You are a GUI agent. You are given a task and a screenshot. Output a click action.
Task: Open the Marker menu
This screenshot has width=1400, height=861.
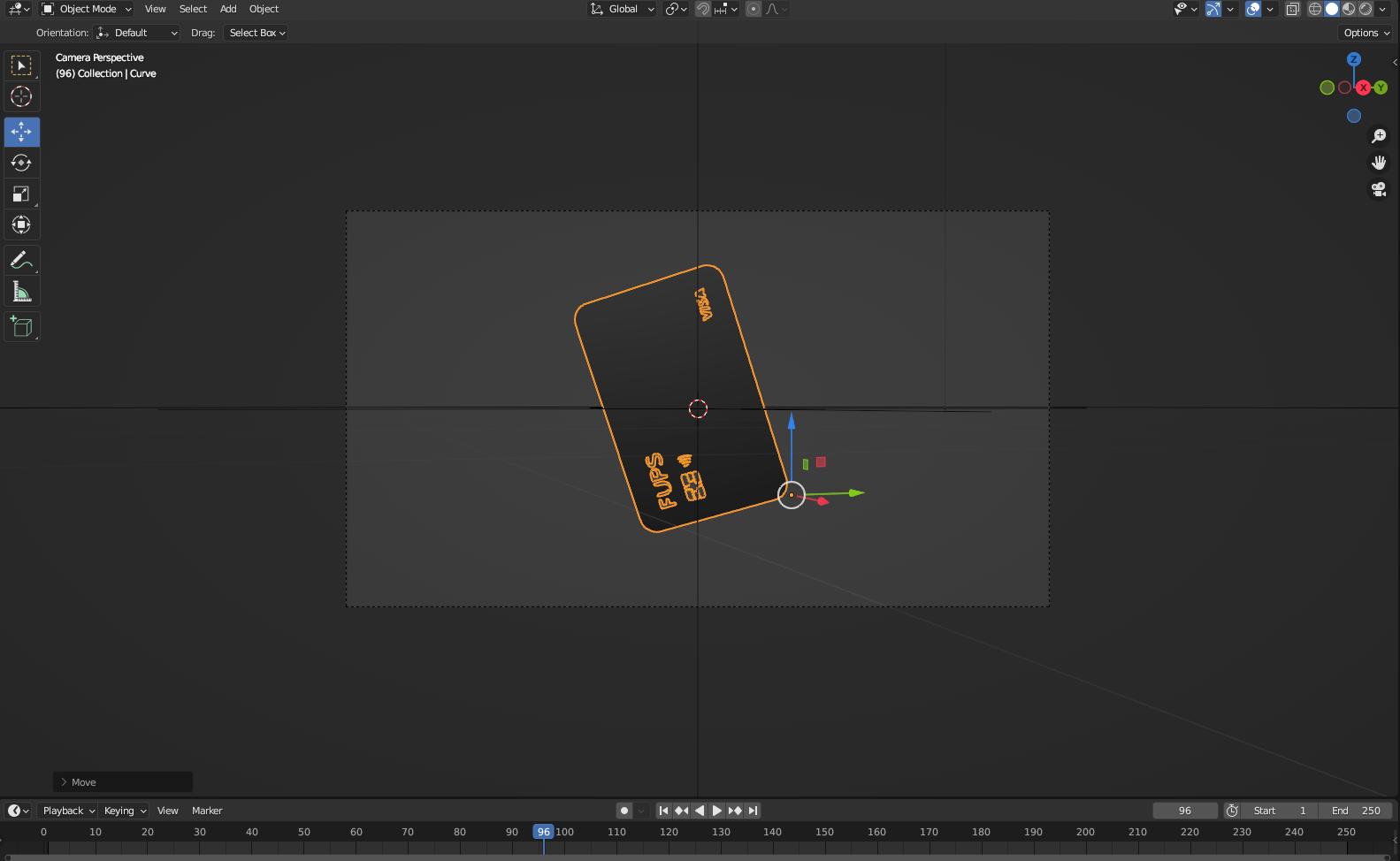(207, 811)
